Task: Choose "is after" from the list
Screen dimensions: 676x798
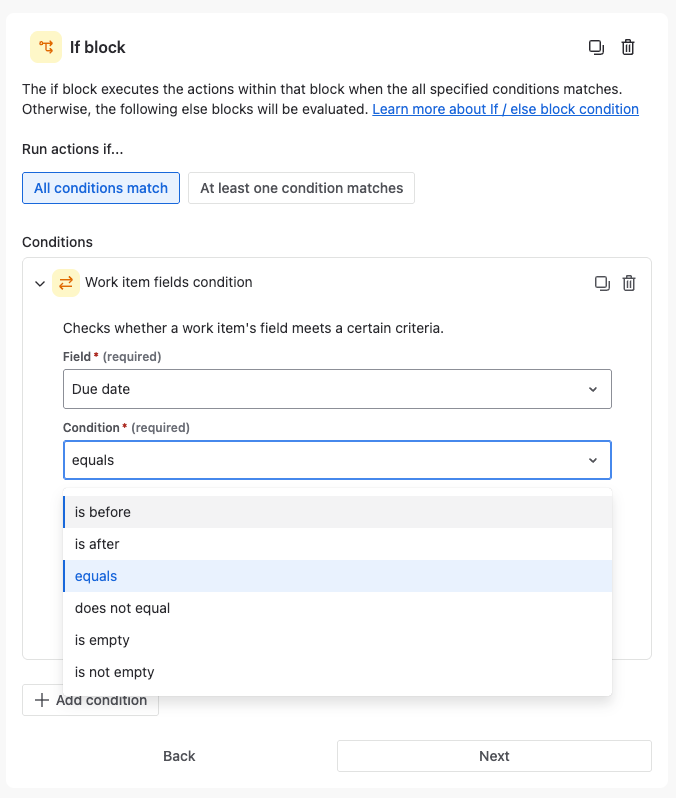Action: click(337, 544)
